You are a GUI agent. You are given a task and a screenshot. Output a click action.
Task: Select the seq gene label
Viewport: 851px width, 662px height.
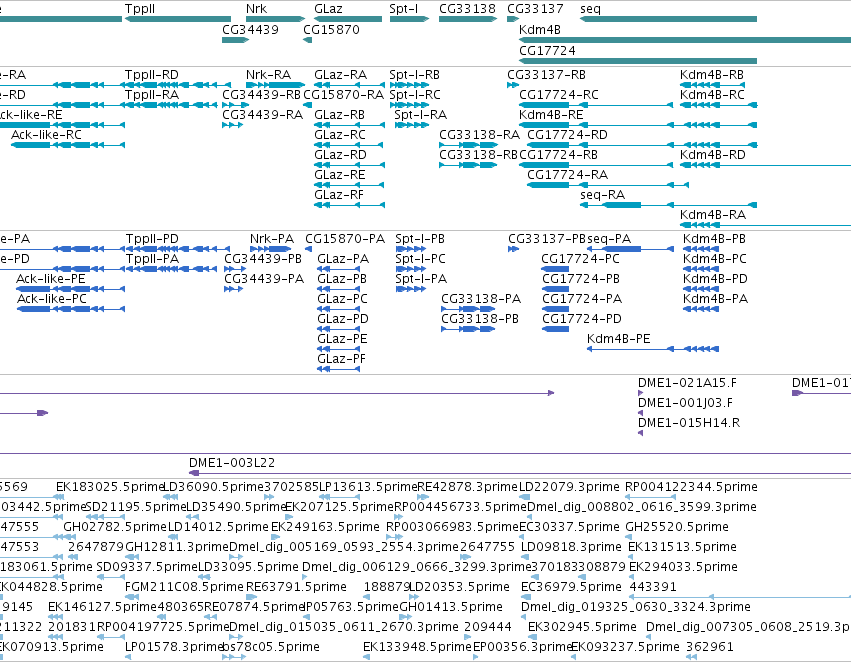pos(590,9)
